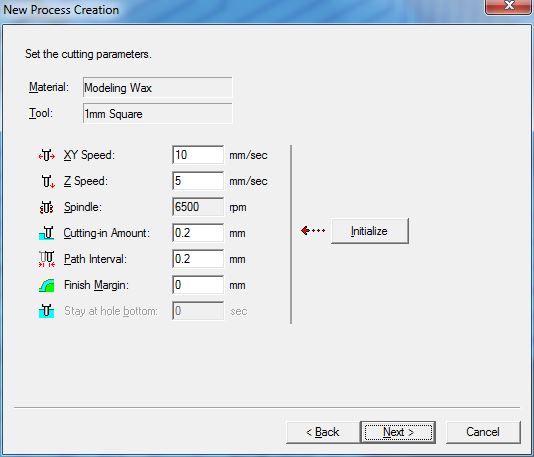
Task: Cancel the new process creation
Action: [x=483, y=432]
